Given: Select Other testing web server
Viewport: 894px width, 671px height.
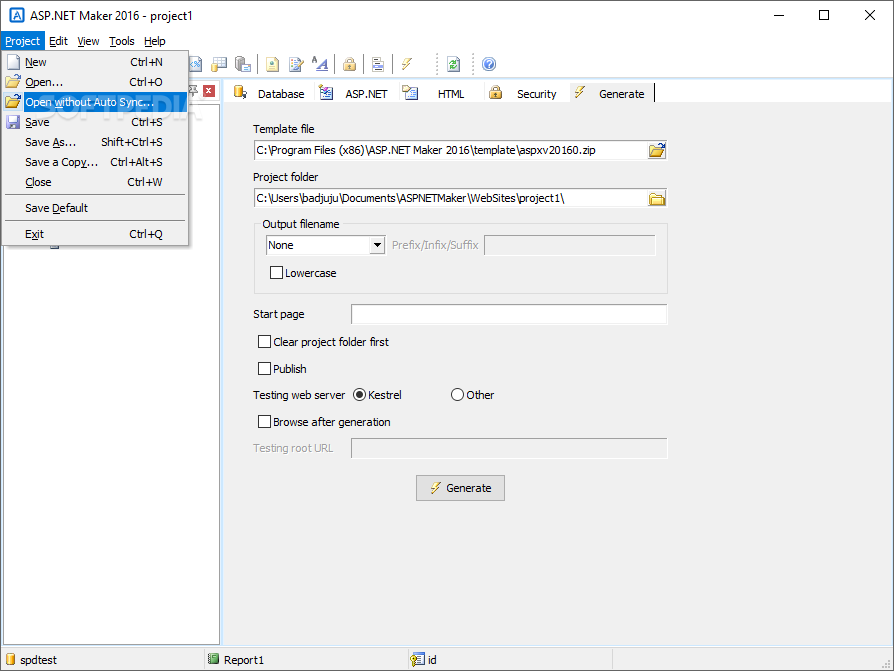Looking at the screenshot, I should click(457, 395).
